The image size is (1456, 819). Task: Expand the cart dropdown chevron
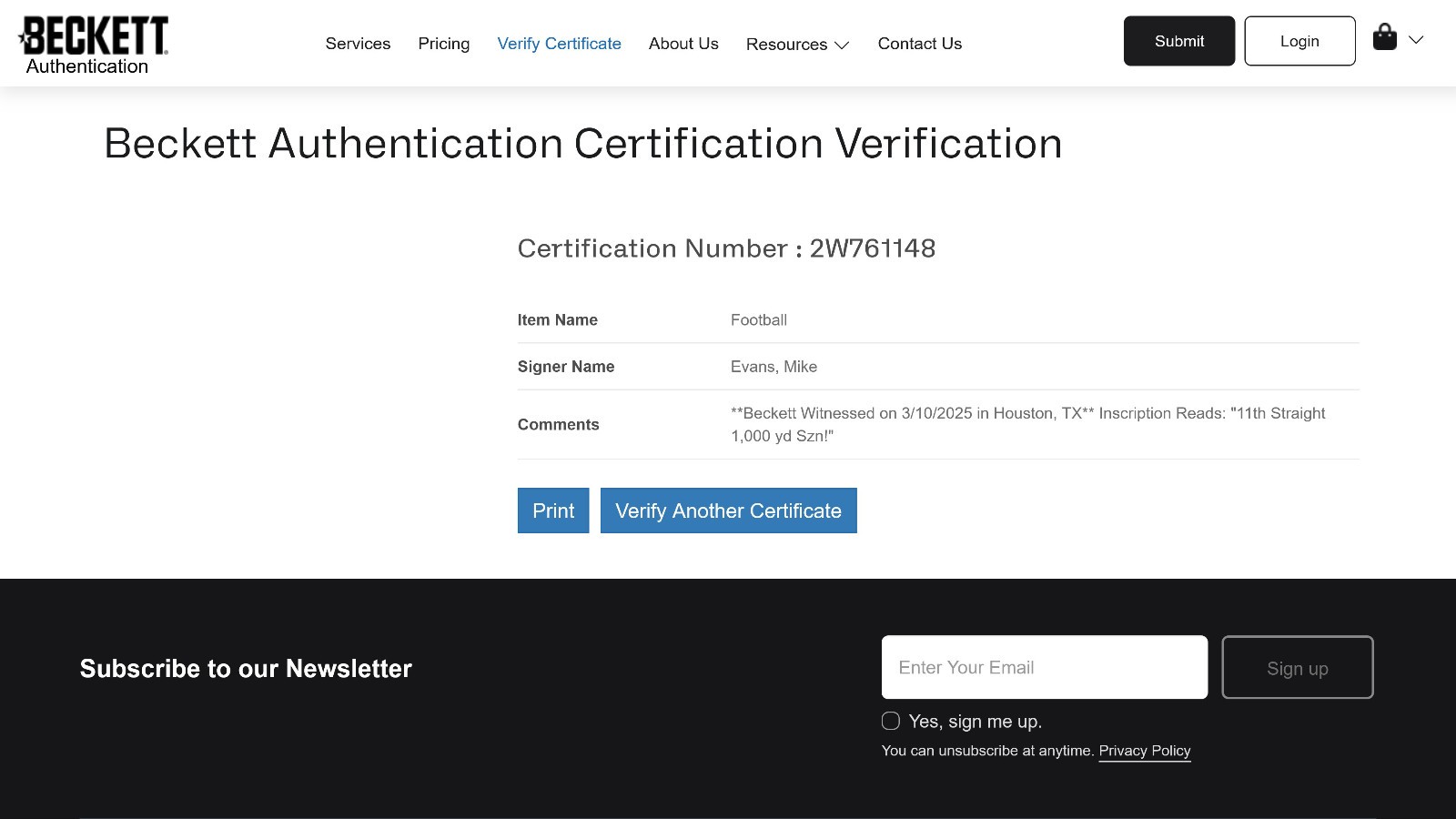point(1416,40)
